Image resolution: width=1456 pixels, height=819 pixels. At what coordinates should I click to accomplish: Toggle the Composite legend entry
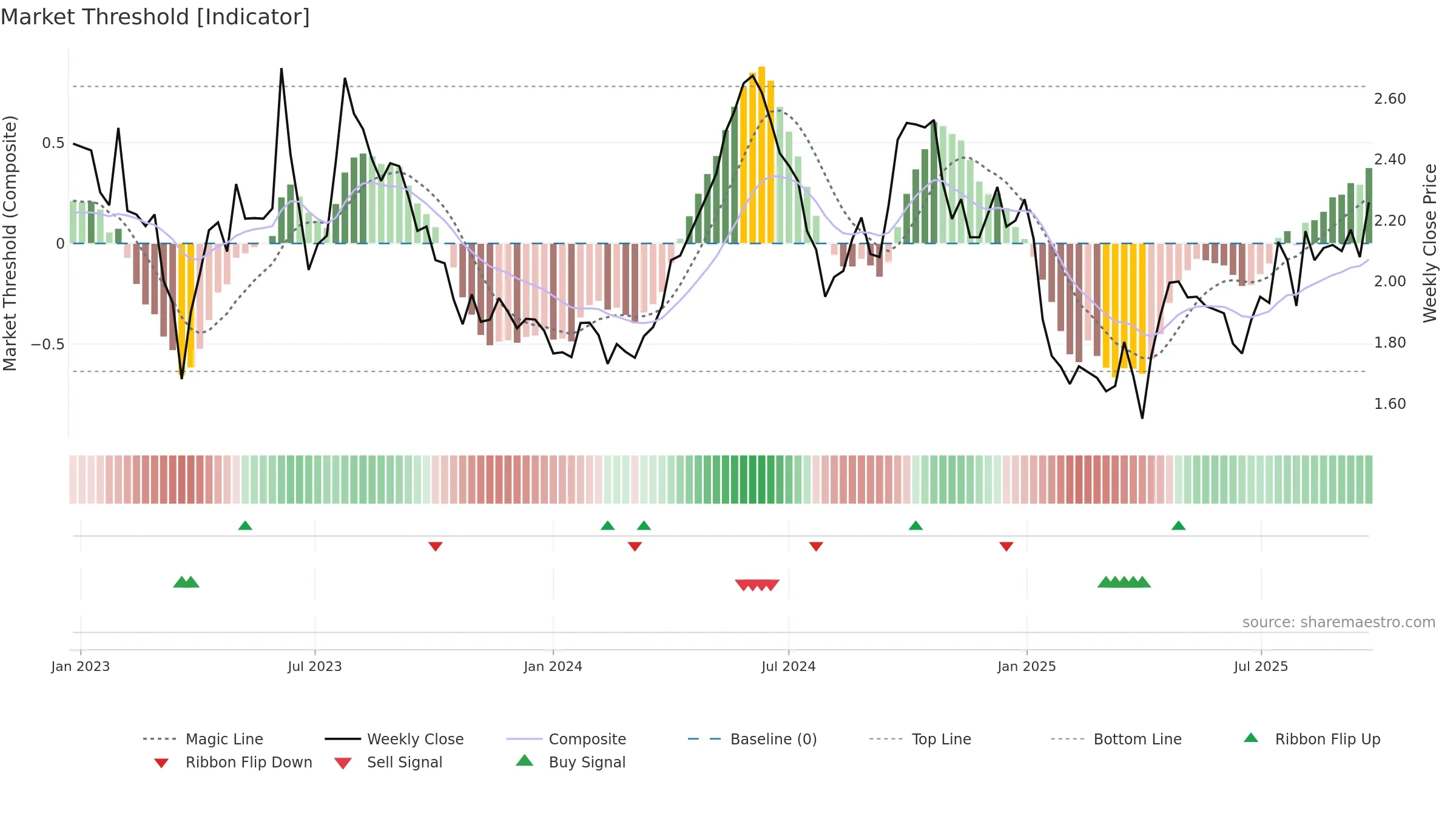[x=566, y=739]
